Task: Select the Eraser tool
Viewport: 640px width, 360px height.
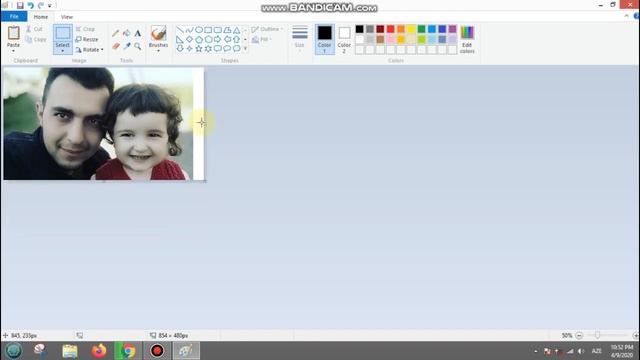Action: coord(116,46)
